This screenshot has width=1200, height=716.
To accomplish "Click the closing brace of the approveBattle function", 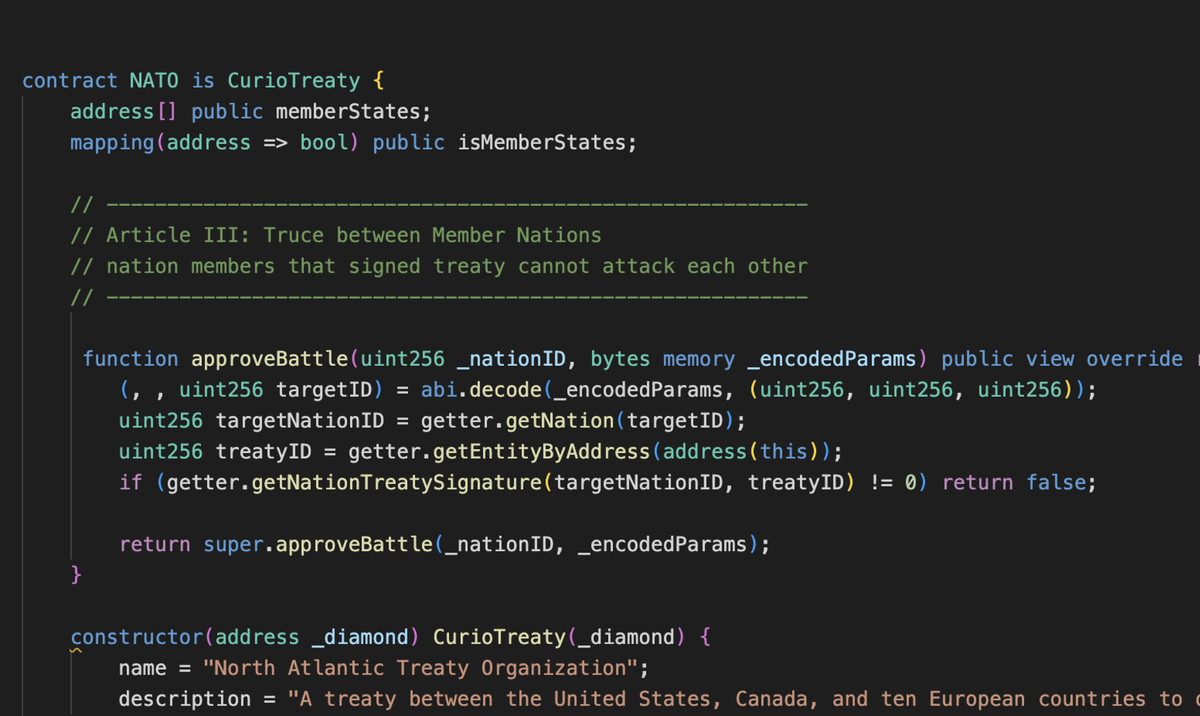I will (77, 575).
